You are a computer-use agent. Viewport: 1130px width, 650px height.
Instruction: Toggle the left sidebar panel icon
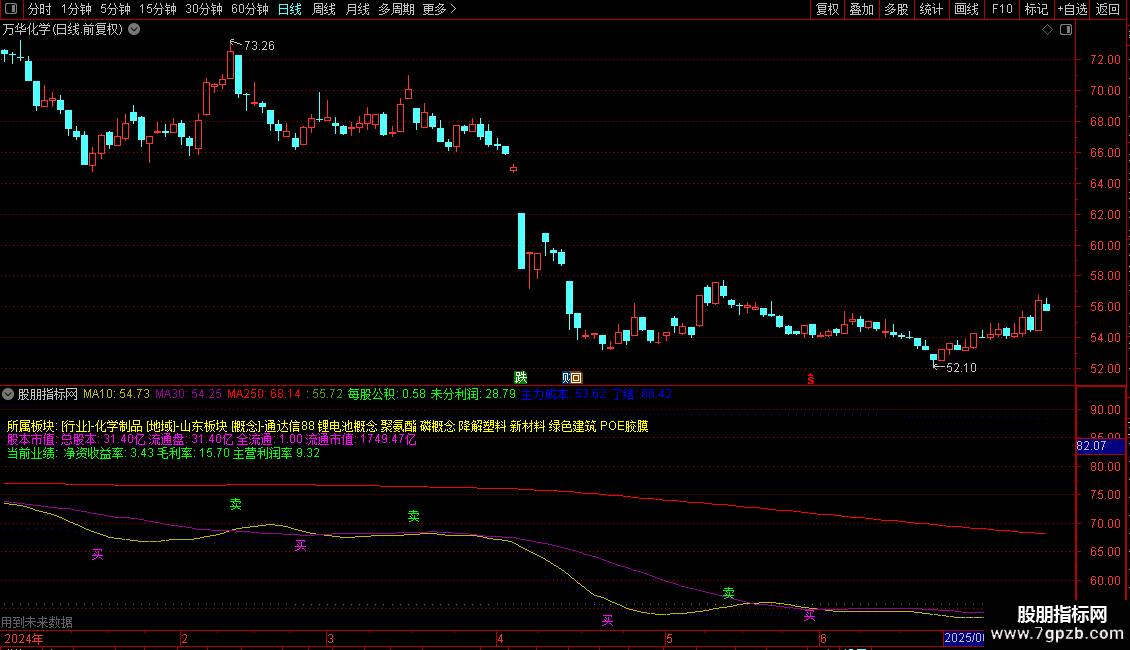pyautogui.click(x=11, y=9)
